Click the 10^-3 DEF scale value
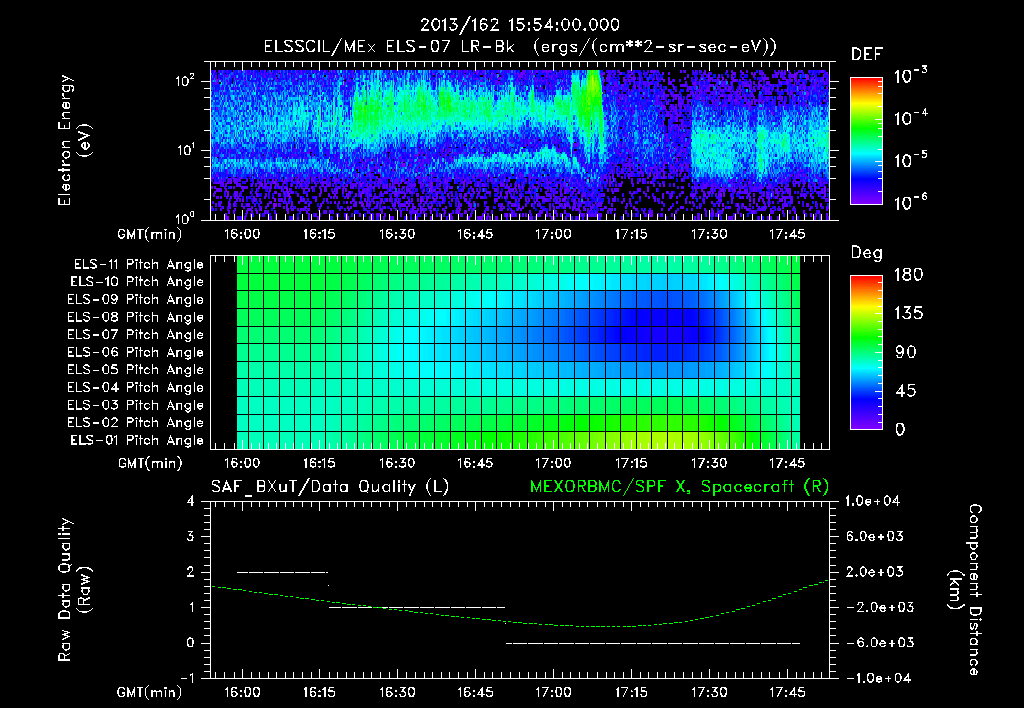The image size is (1024, 708). pyautogui.click(x=910, y=76)
